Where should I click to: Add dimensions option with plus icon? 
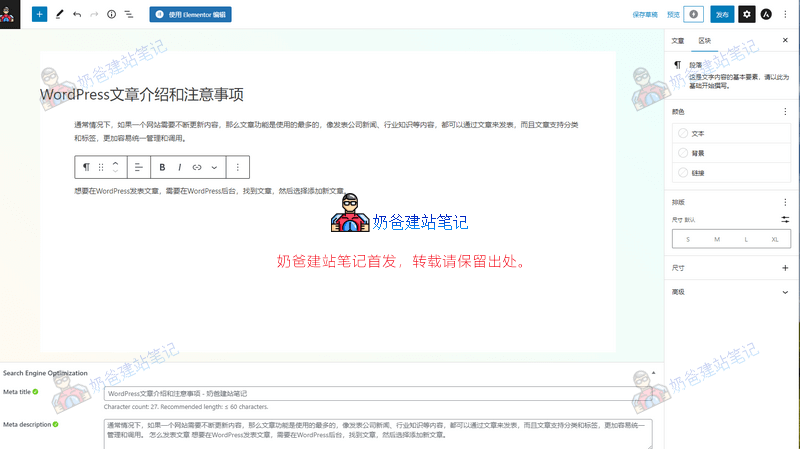coord(785,268)
